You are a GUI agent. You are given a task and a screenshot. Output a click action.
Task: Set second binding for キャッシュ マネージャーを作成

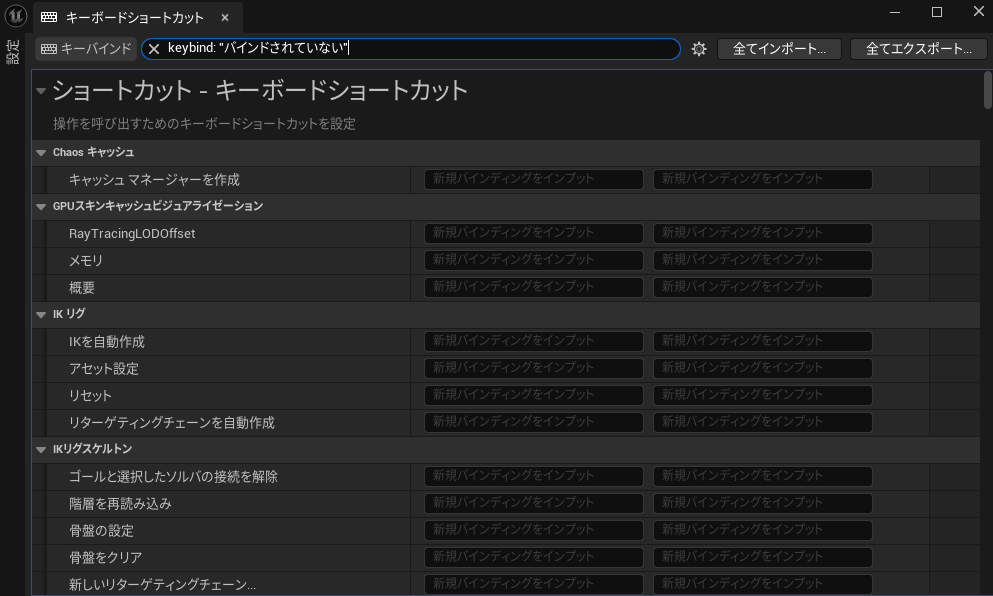[762, 179]
